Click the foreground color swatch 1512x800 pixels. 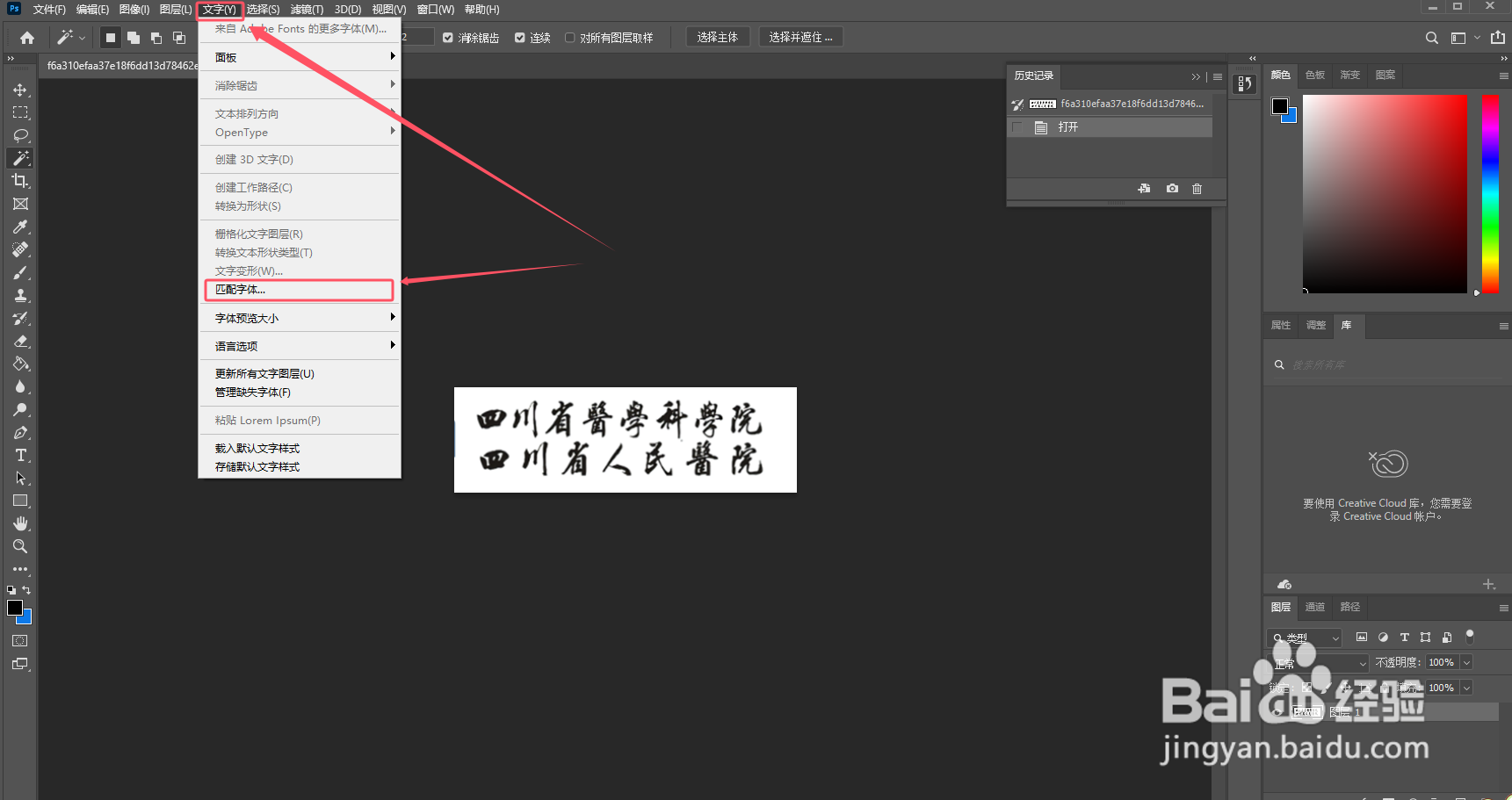point(15,609)
